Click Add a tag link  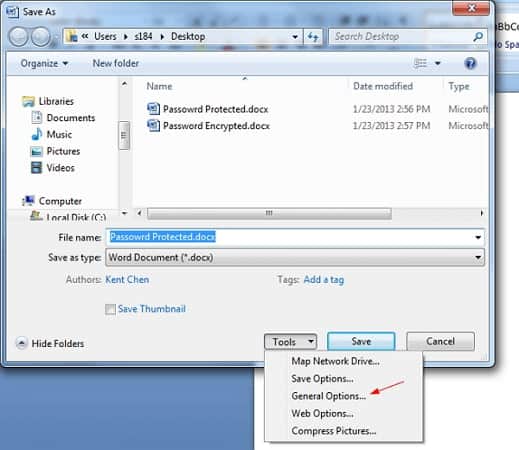[324, 280]
